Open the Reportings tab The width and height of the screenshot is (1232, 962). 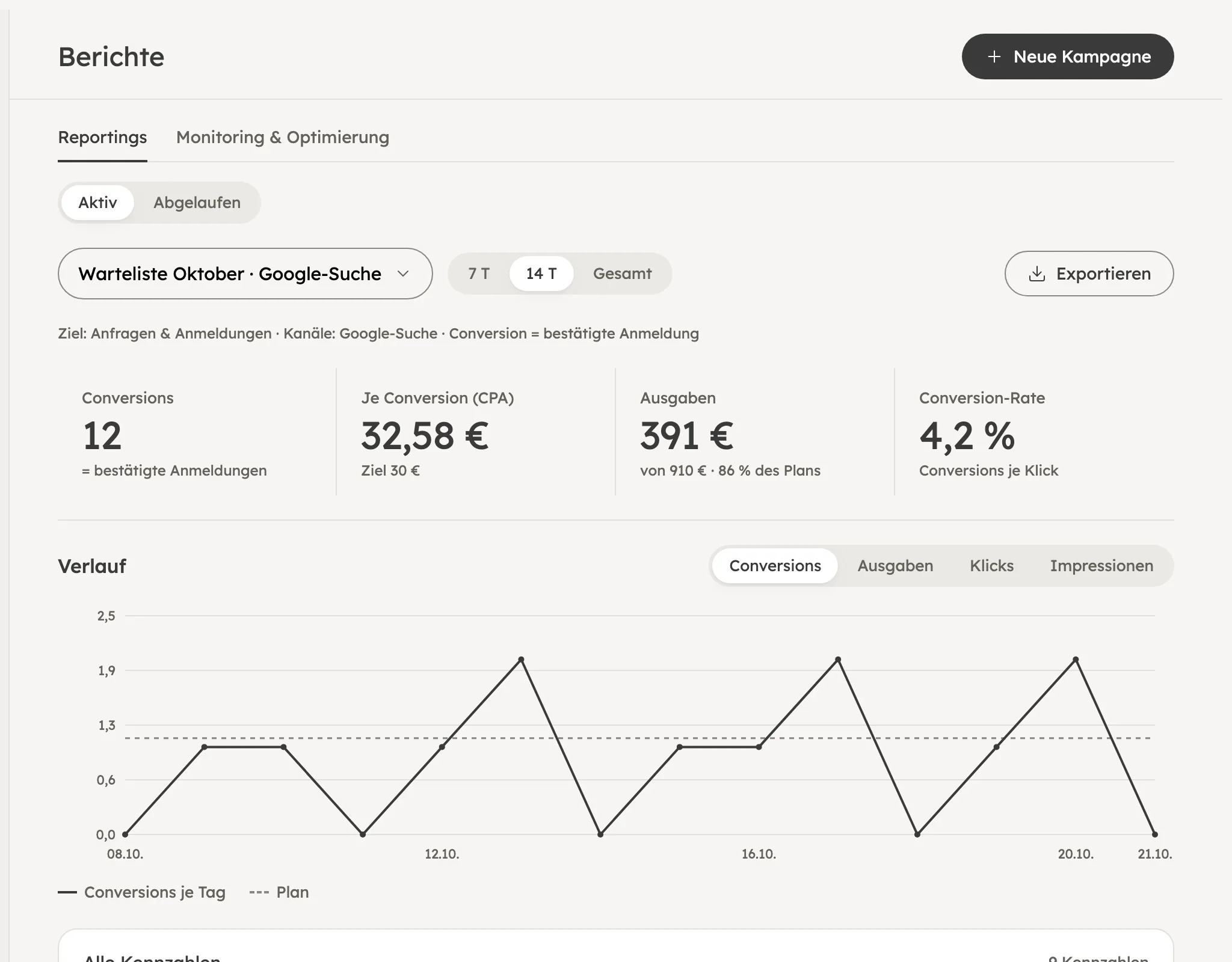(x=102, y=137)
